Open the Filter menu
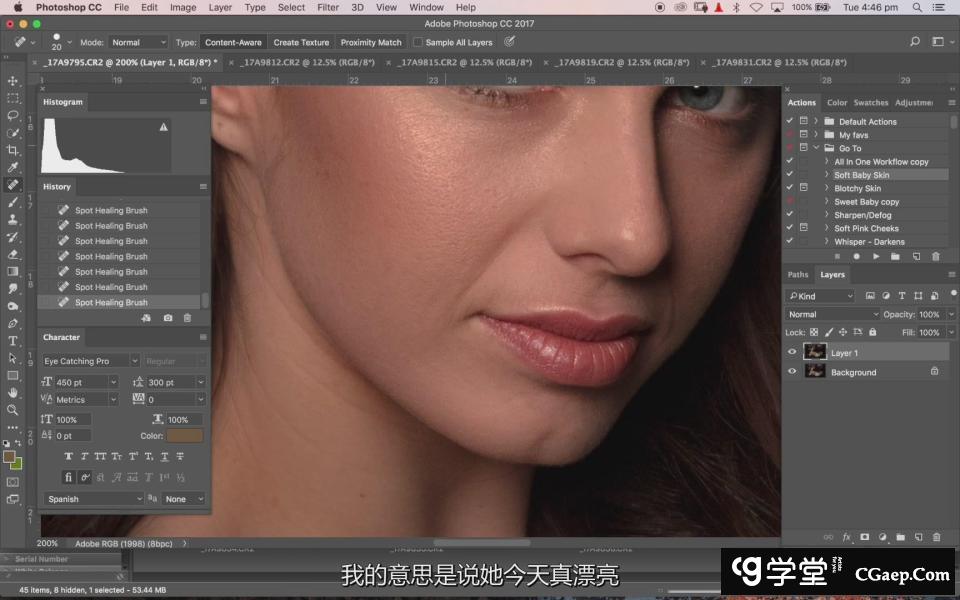Image resolution: width=960 pixels, height=600 pixels. coord(328,7)
